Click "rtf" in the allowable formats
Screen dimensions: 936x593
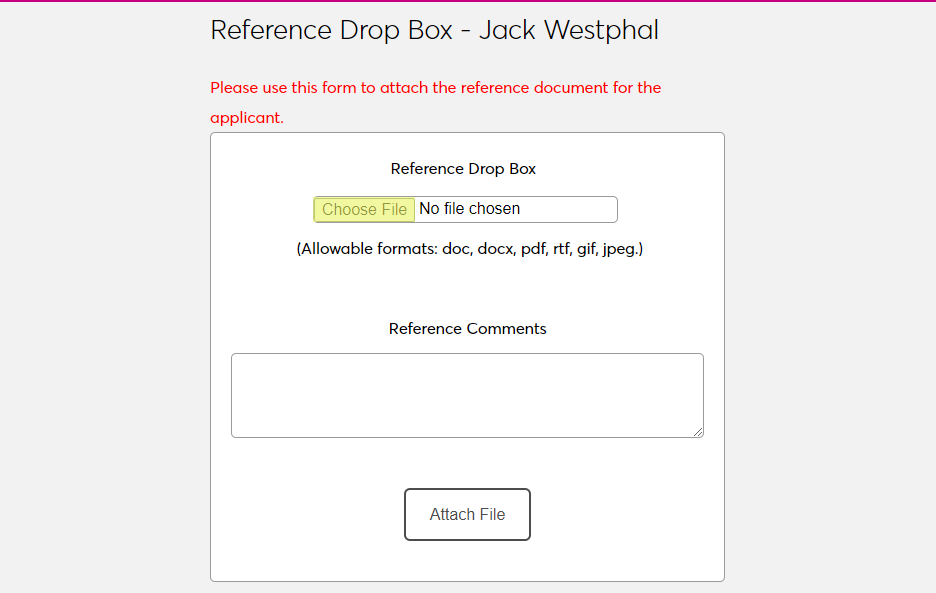(x=560, y=249)
